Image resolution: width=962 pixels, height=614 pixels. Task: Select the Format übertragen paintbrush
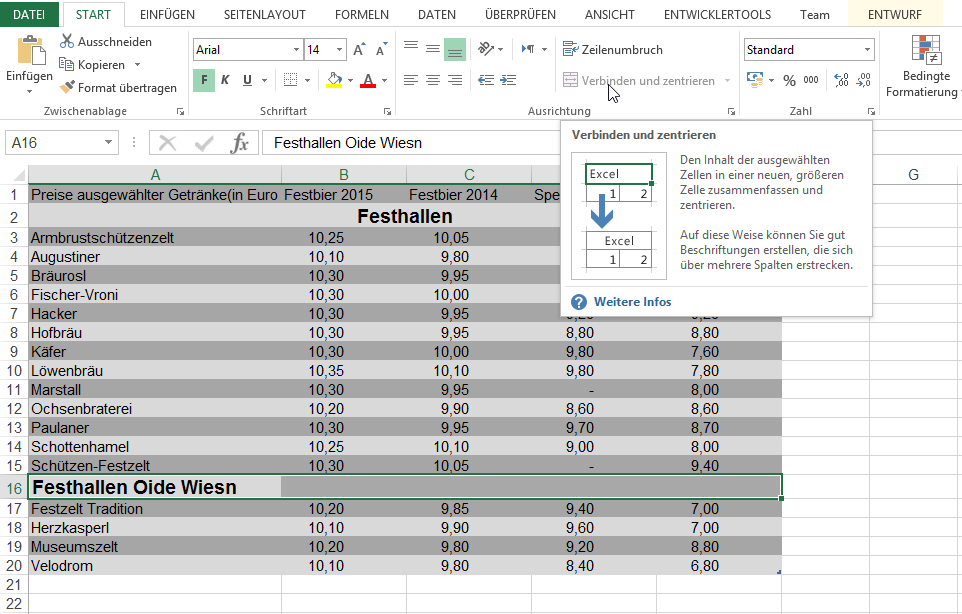click(118, 88)
